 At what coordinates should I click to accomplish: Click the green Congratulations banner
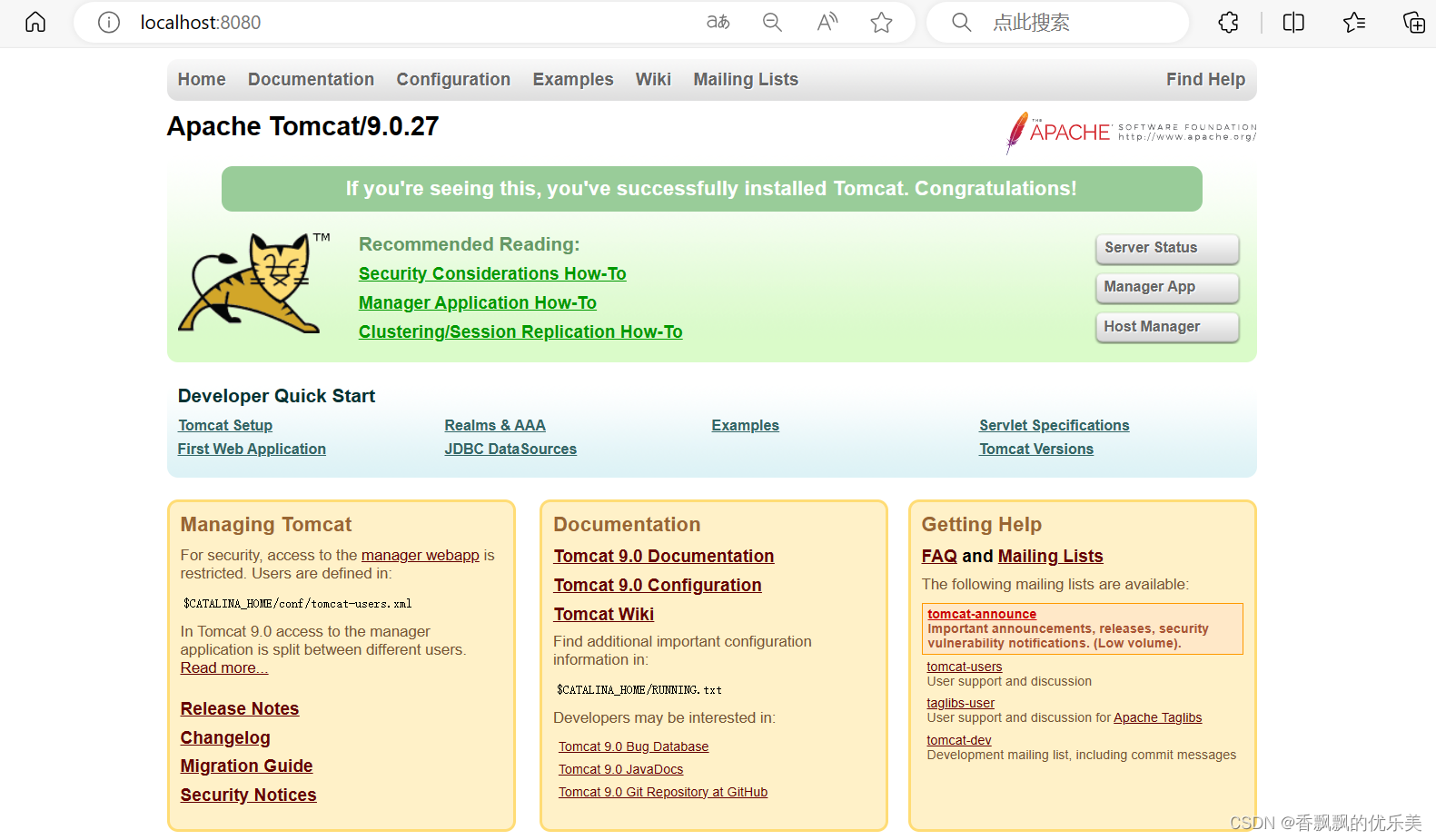711,189
